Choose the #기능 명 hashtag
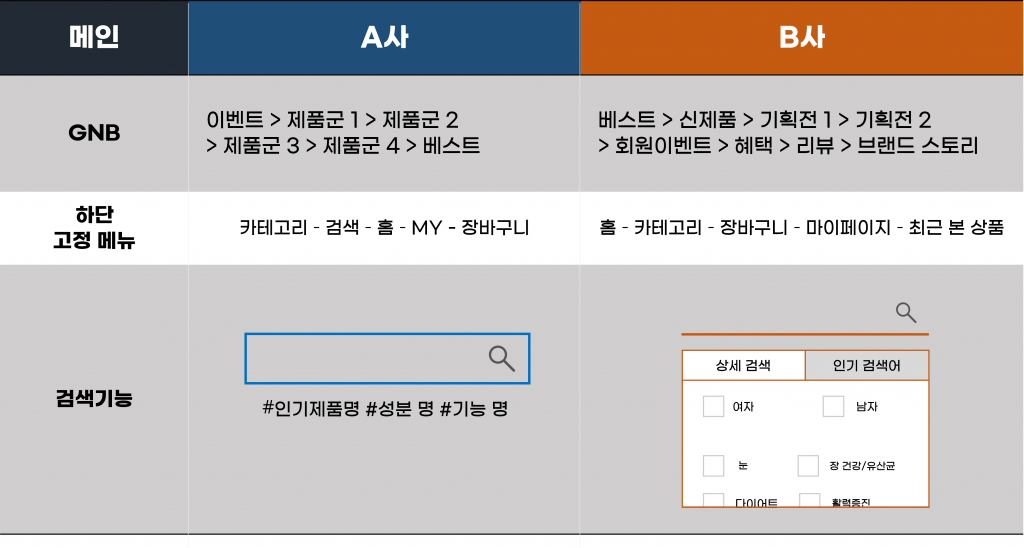 (x=473, y=408)
